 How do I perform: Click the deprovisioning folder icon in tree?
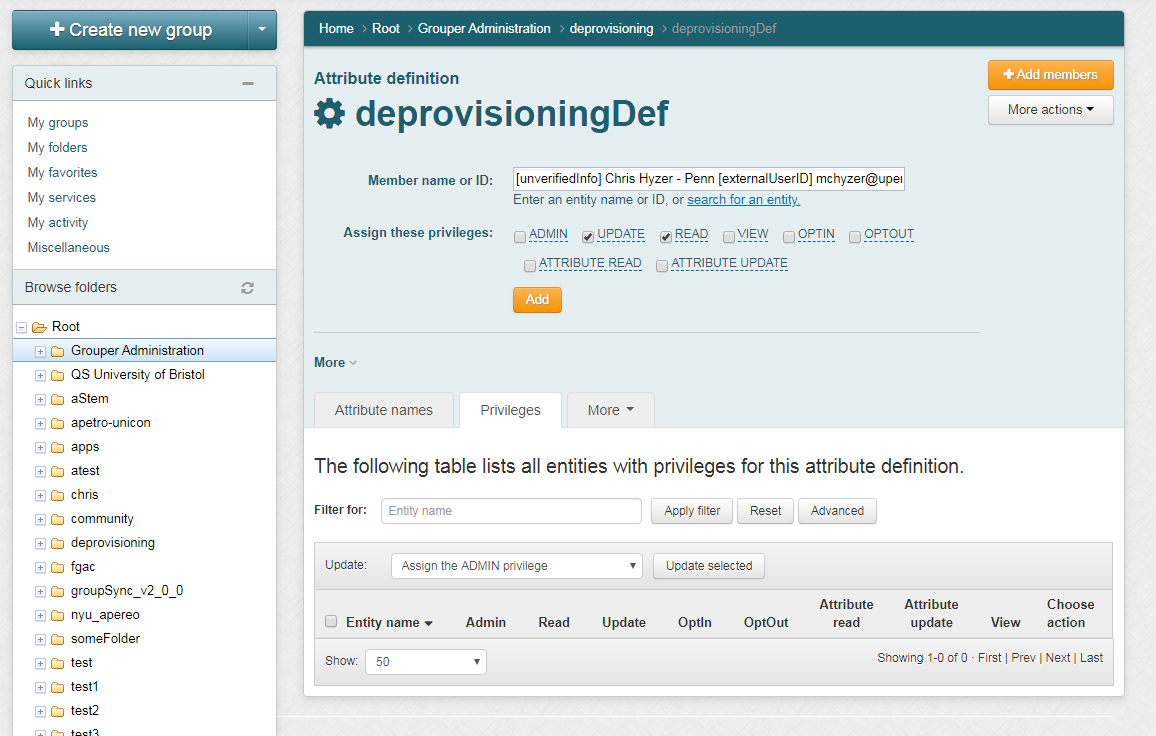(x=58, y=544)
